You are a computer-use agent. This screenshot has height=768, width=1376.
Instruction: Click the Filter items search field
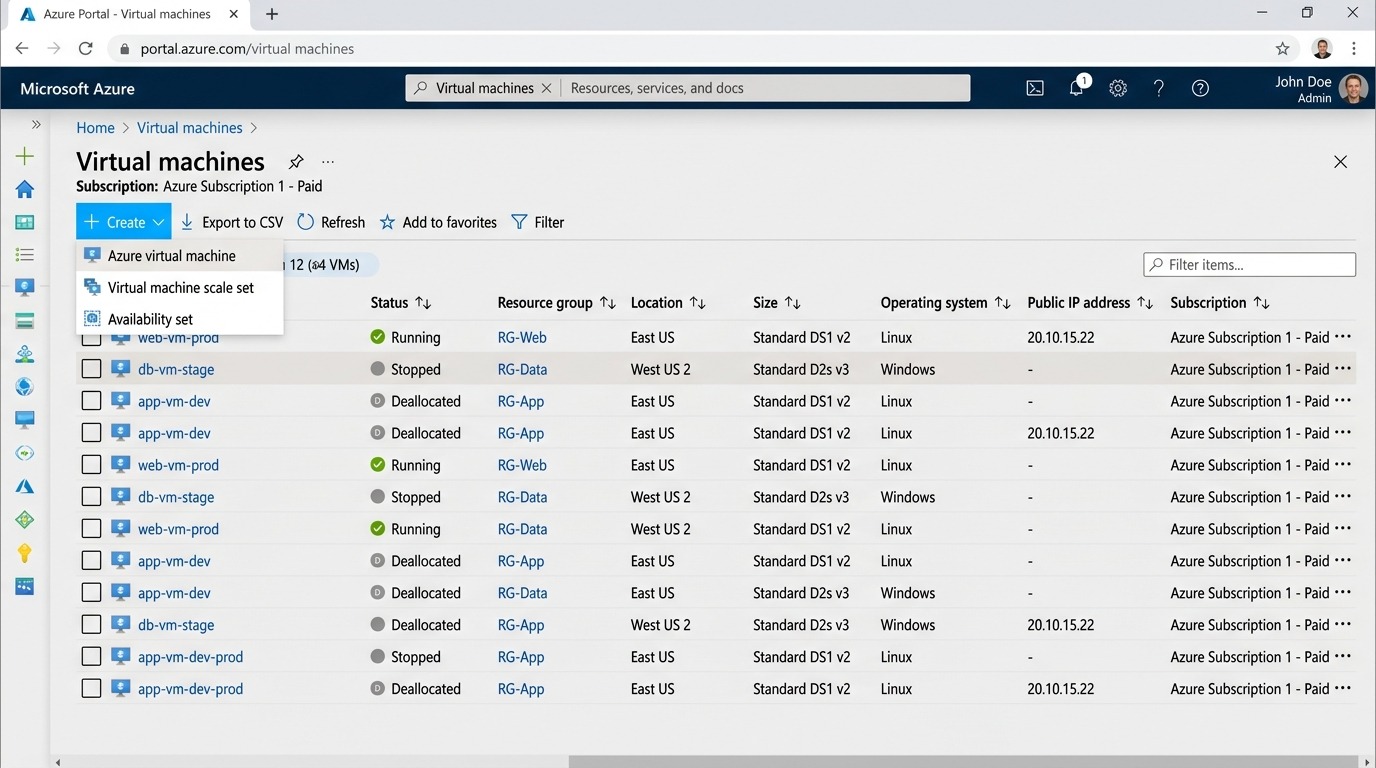pyautogui.click(x=1250, y=265)
